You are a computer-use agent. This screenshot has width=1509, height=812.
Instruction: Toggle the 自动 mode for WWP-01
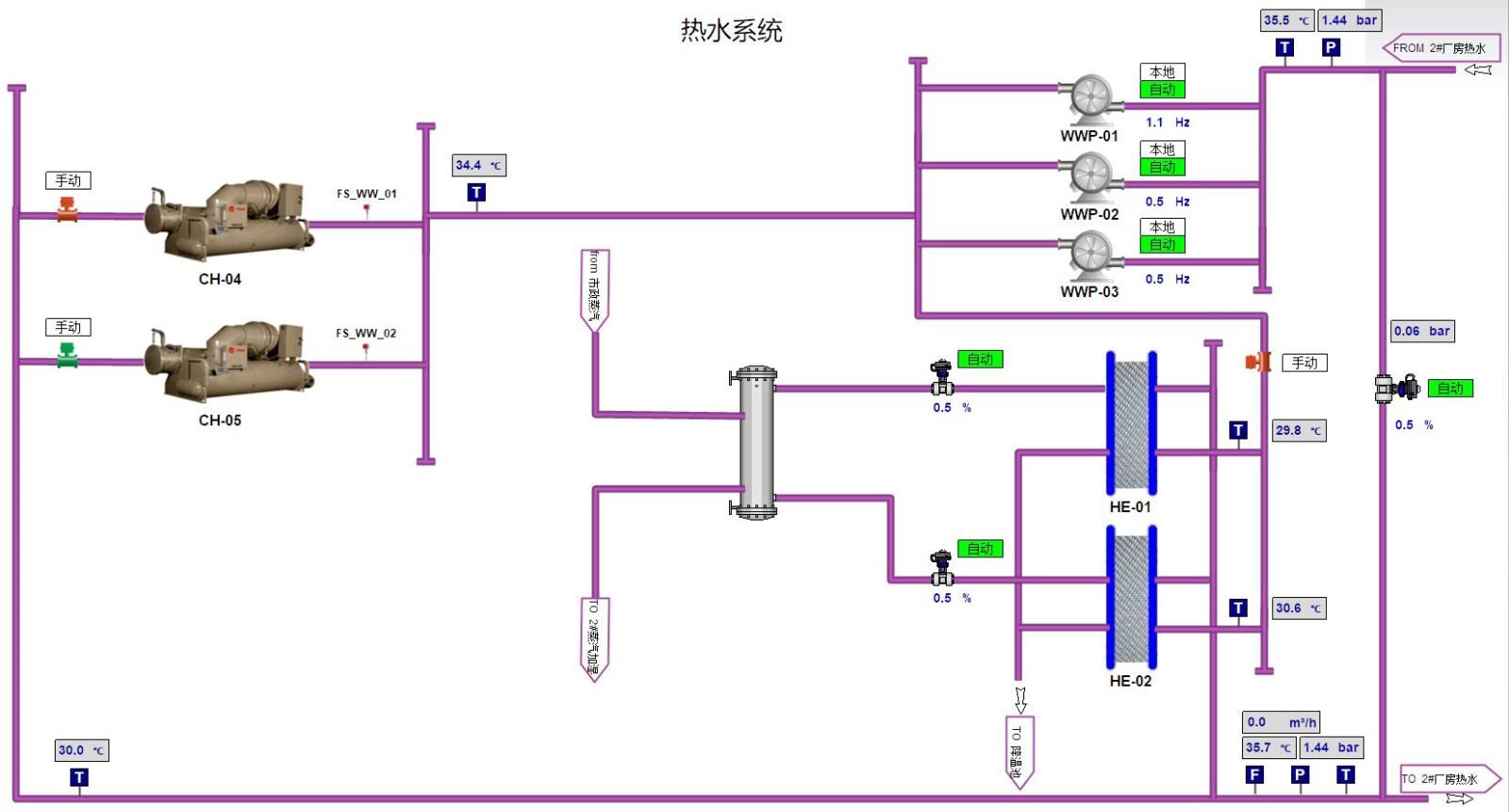point(1162,90)
